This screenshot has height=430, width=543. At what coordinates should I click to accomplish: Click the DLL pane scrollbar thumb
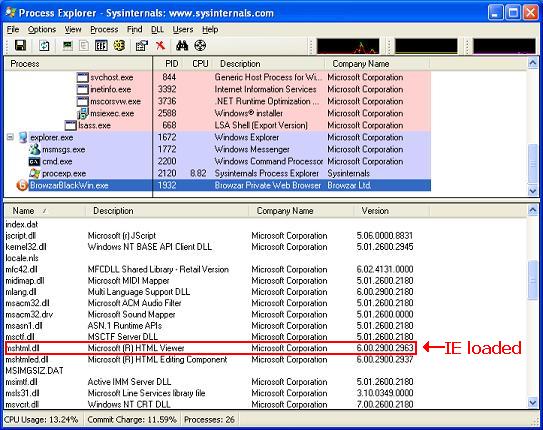click(533, 280)
